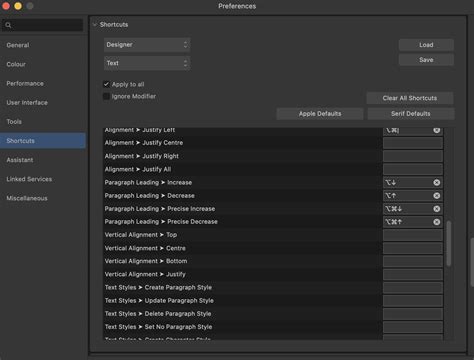Select the Shortcuts sidebar item
The image size is (474, 360).
[x=43, y=141]
